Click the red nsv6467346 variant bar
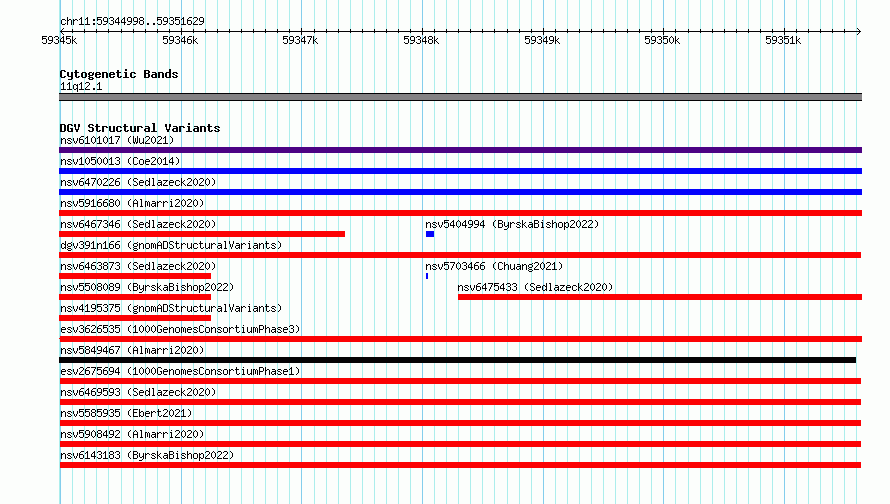890x504 pixels. point(202,234)
